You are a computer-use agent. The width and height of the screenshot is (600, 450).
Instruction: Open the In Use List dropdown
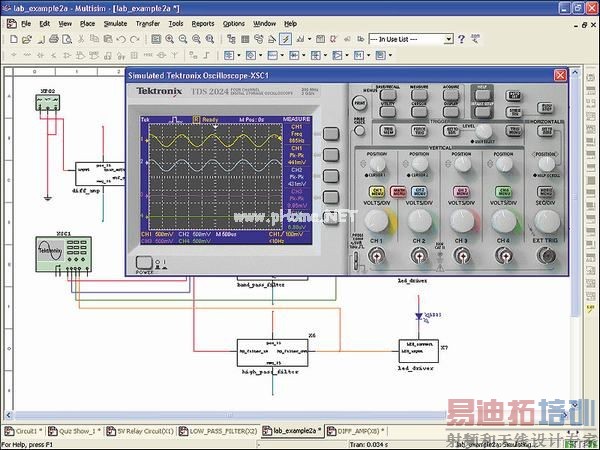pyautogui.click(x=447, y=39)
